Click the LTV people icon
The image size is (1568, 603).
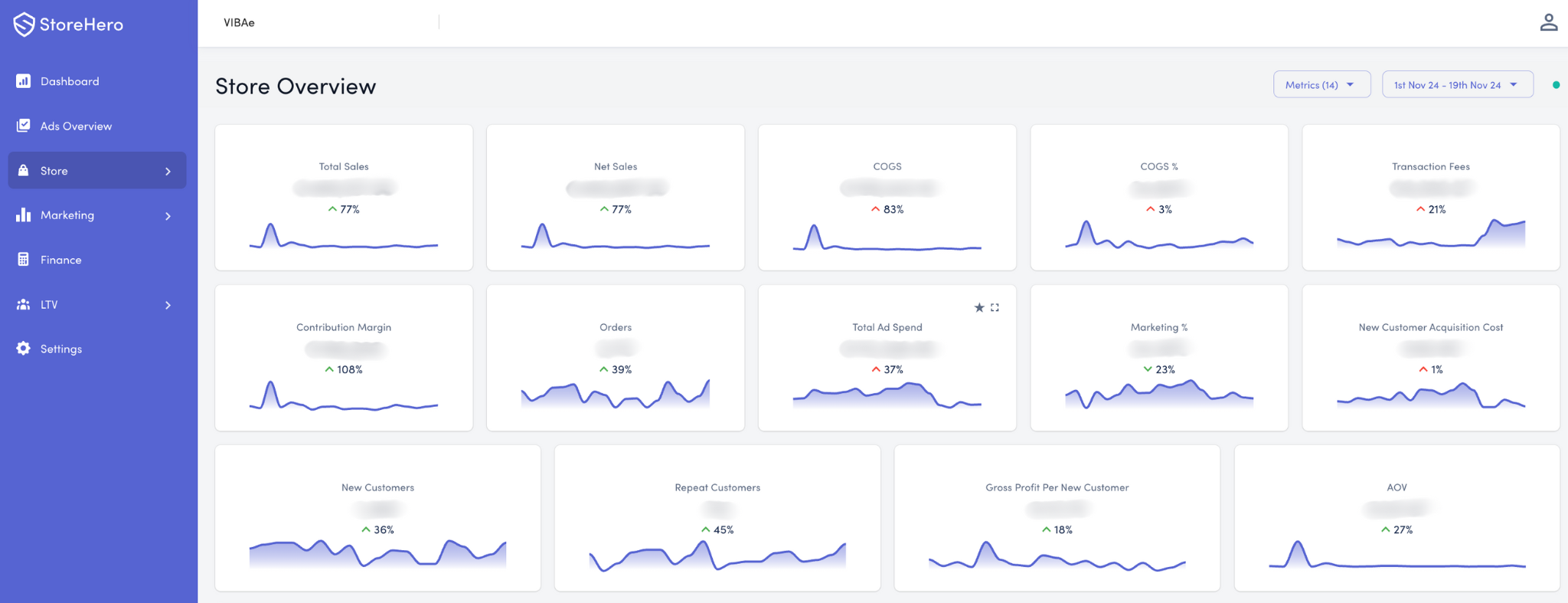[24, 304]
